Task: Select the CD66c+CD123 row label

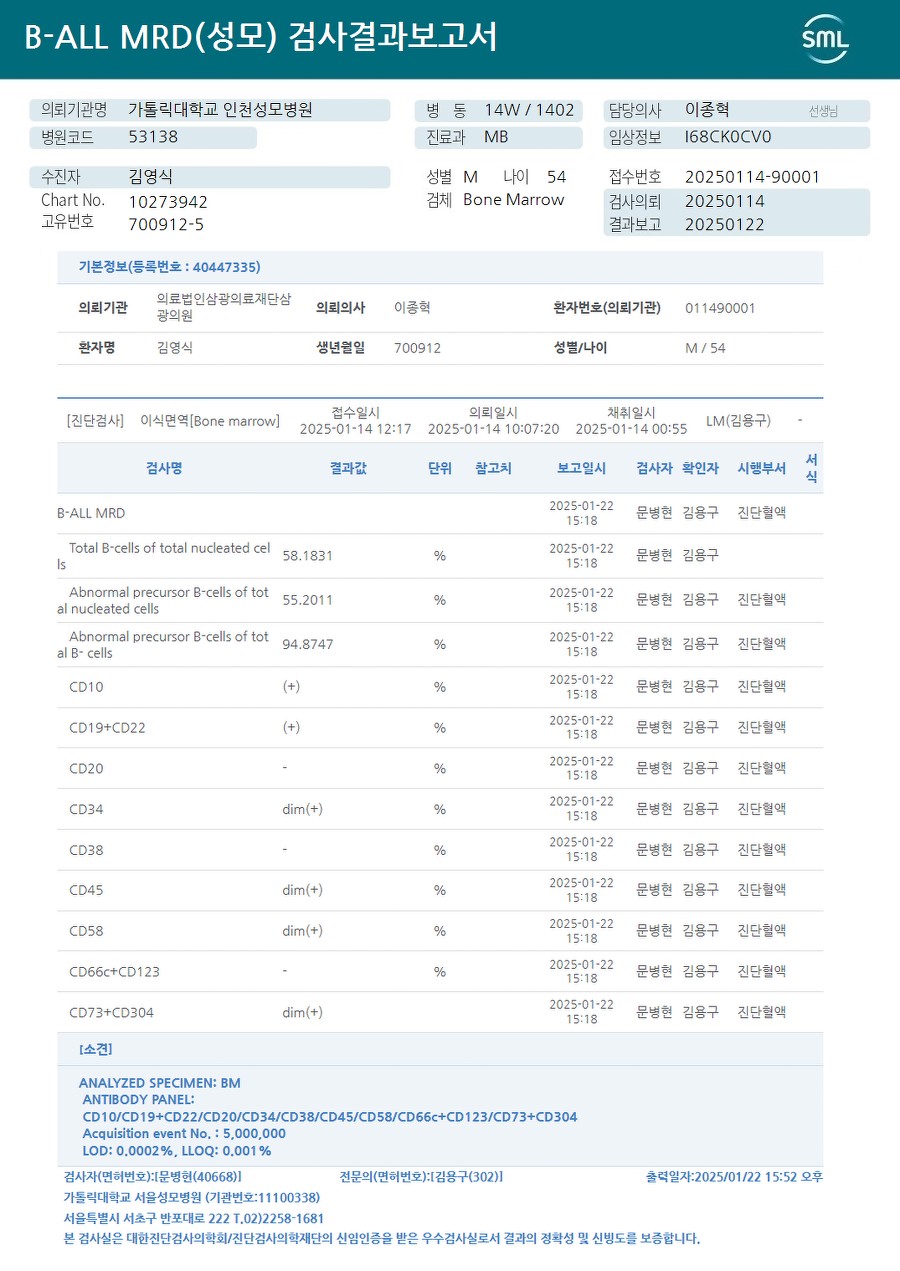Action: (x=114, y=971)
